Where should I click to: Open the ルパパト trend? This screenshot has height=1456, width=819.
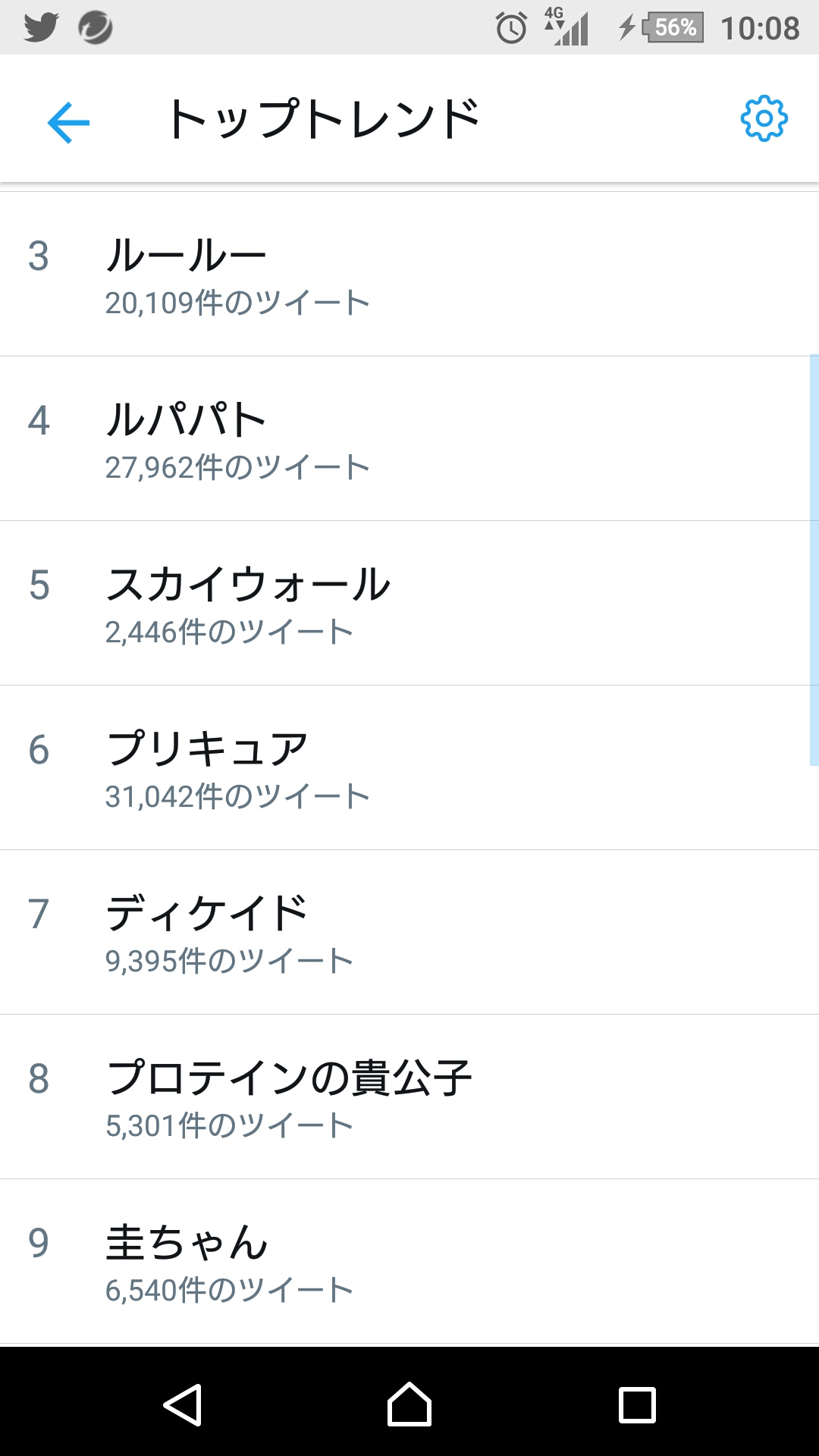409,439
